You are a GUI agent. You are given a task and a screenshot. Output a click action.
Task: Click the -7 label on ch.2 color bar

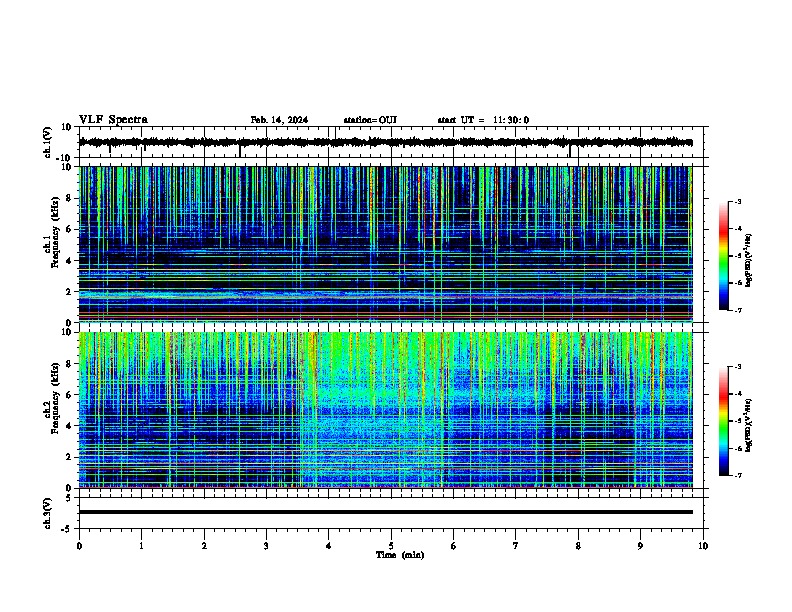737,476
